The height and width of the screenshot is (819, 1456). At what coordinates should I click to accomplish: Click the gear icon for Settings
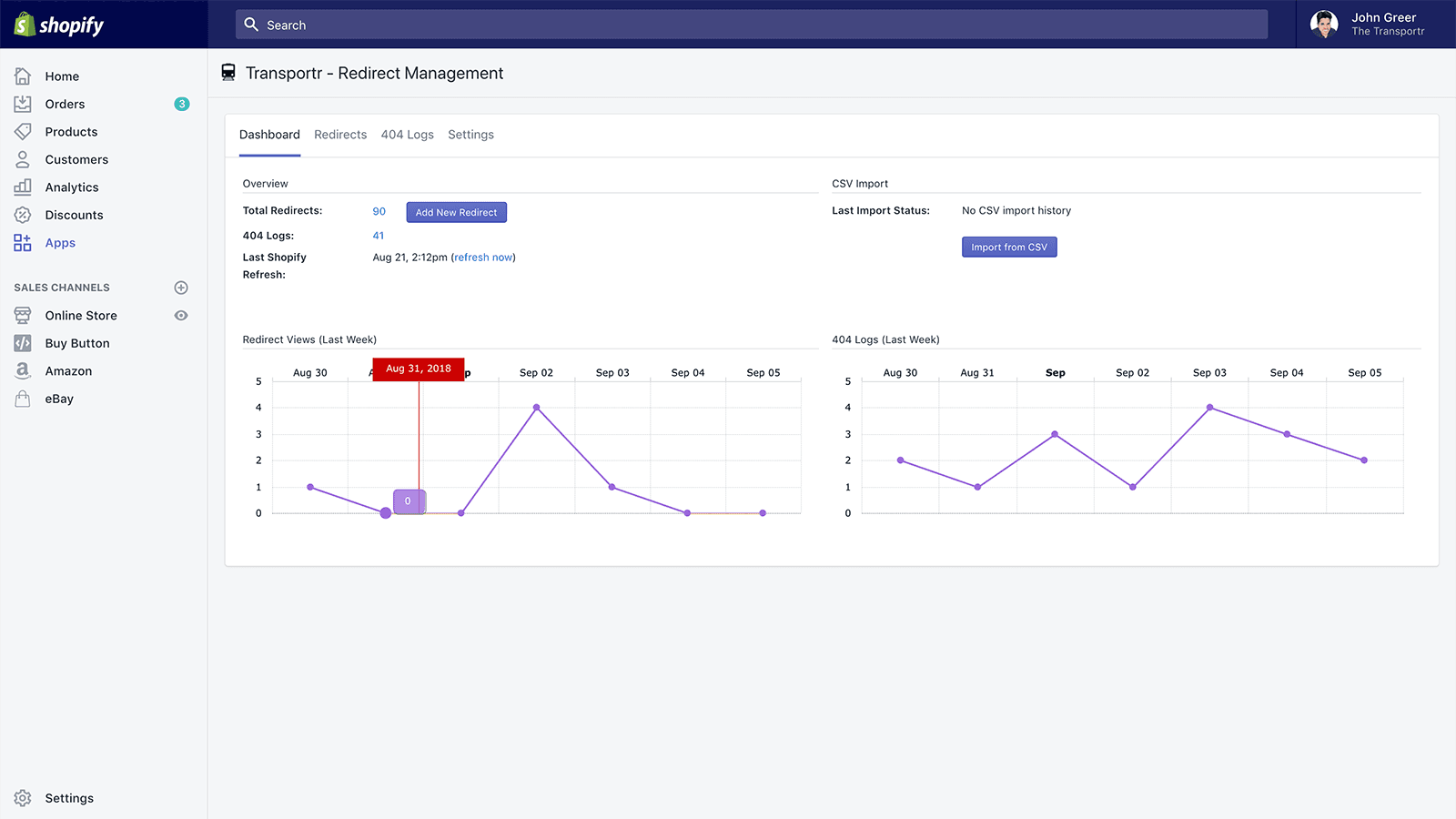(23, 798)
